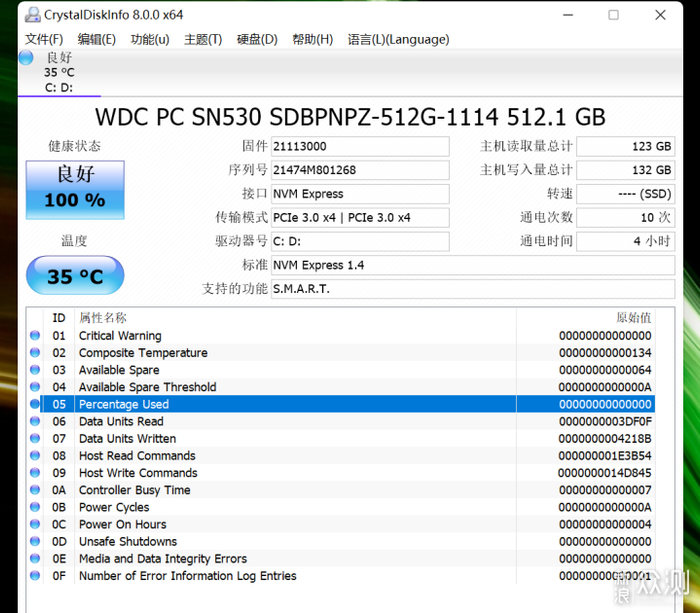Click rotation rate value ---- (SSD)
Viewport: 700px width, 613px height.
point(625,194)
